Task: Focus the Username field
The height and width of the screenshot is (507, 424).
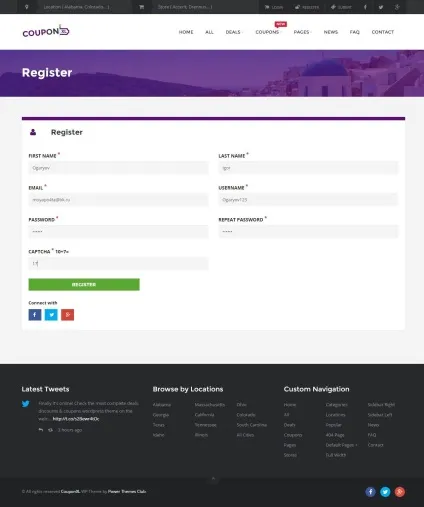Action: click(308, 200)
